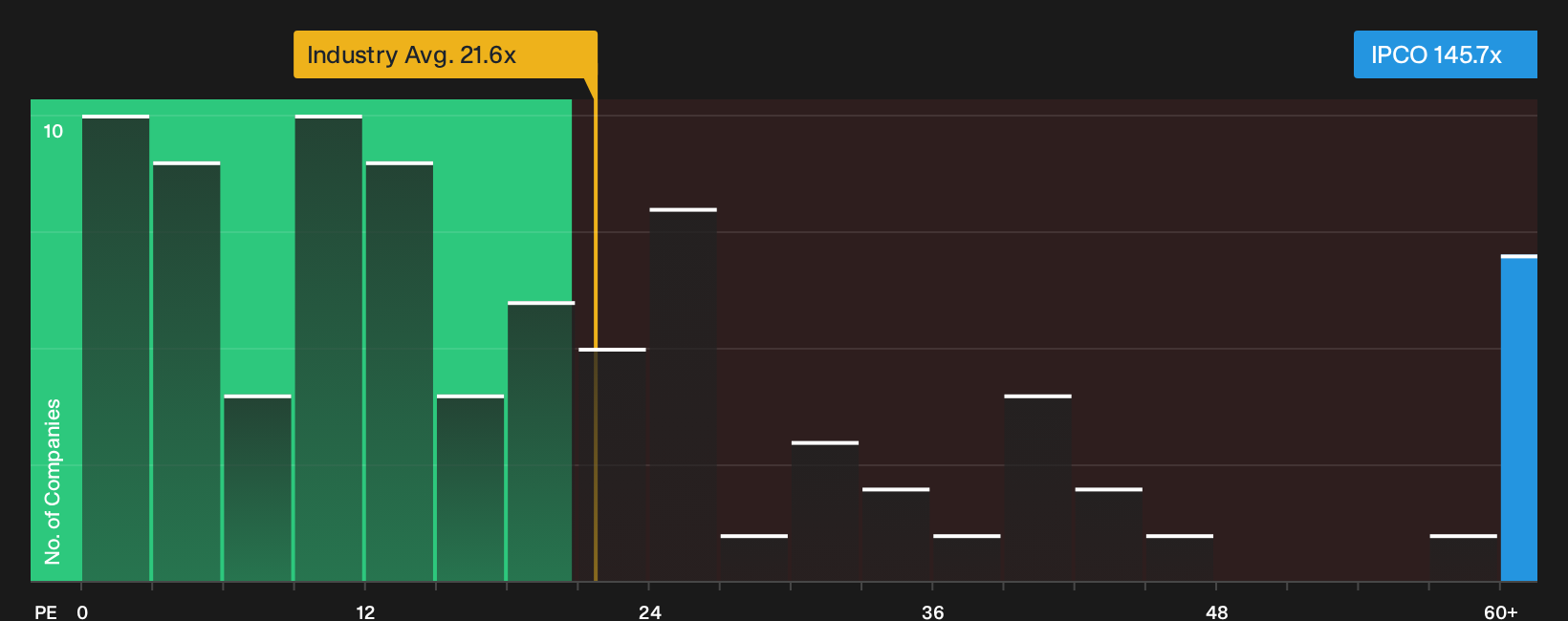The height and width of the screenshot is (621, 1568).
Task: Click the Industry Avg. 21.6x label
Action: pos(445,54)
